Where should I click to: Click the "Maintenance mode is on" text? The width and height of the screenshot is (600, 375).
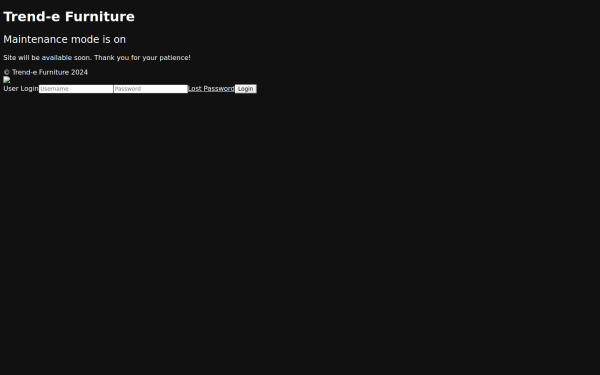(64, 39)
